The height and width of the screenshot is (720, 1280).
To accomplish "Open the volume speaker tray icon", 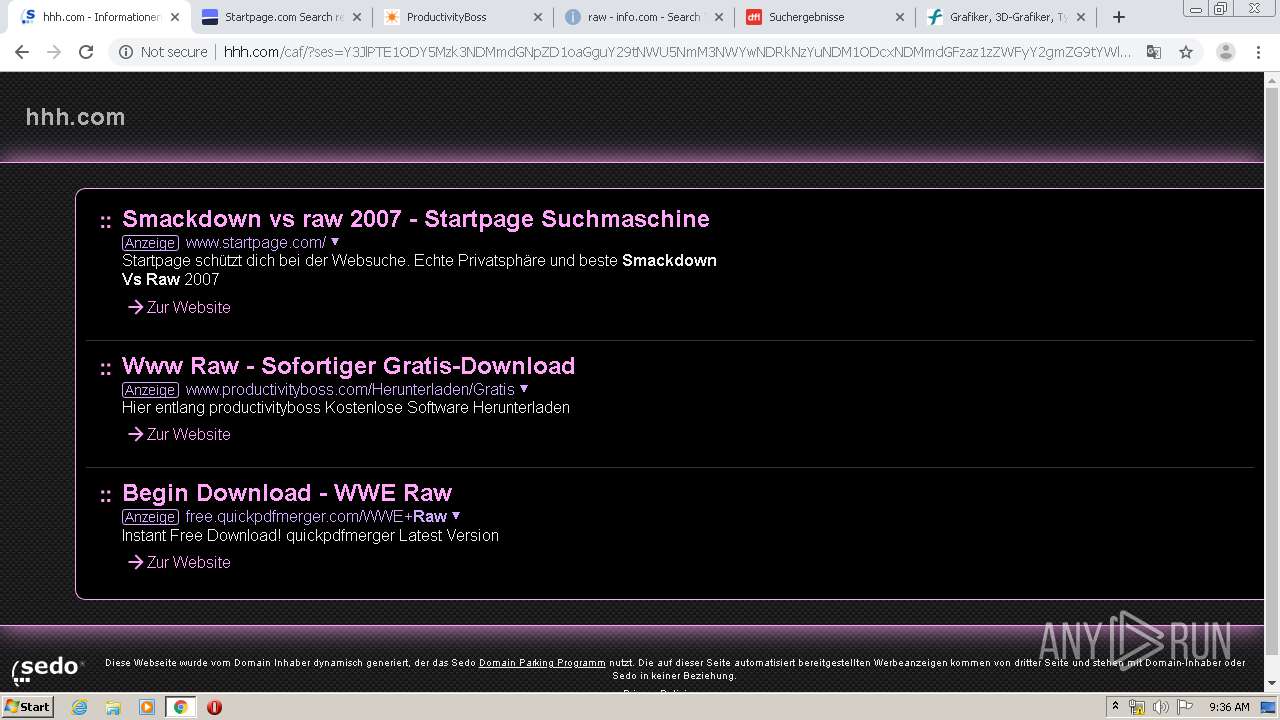I will point(1160,707).
